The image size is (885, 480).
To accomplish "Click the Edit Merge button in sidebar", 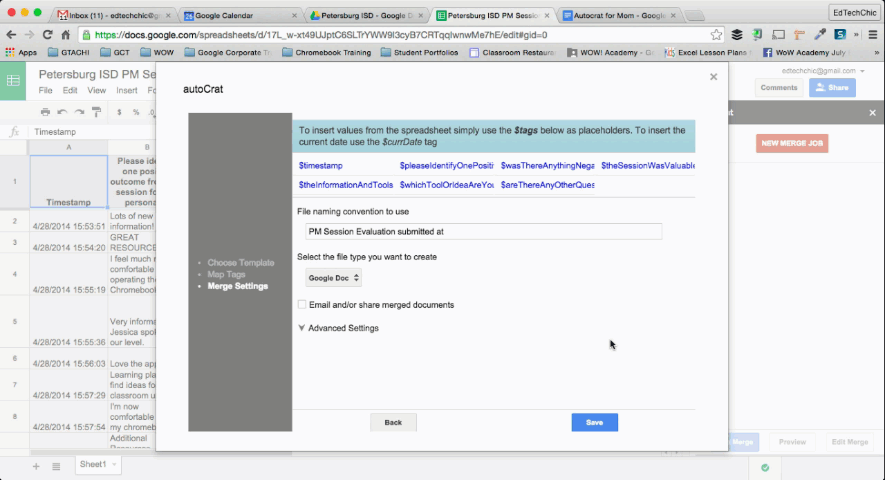I will tap(849, 442).
